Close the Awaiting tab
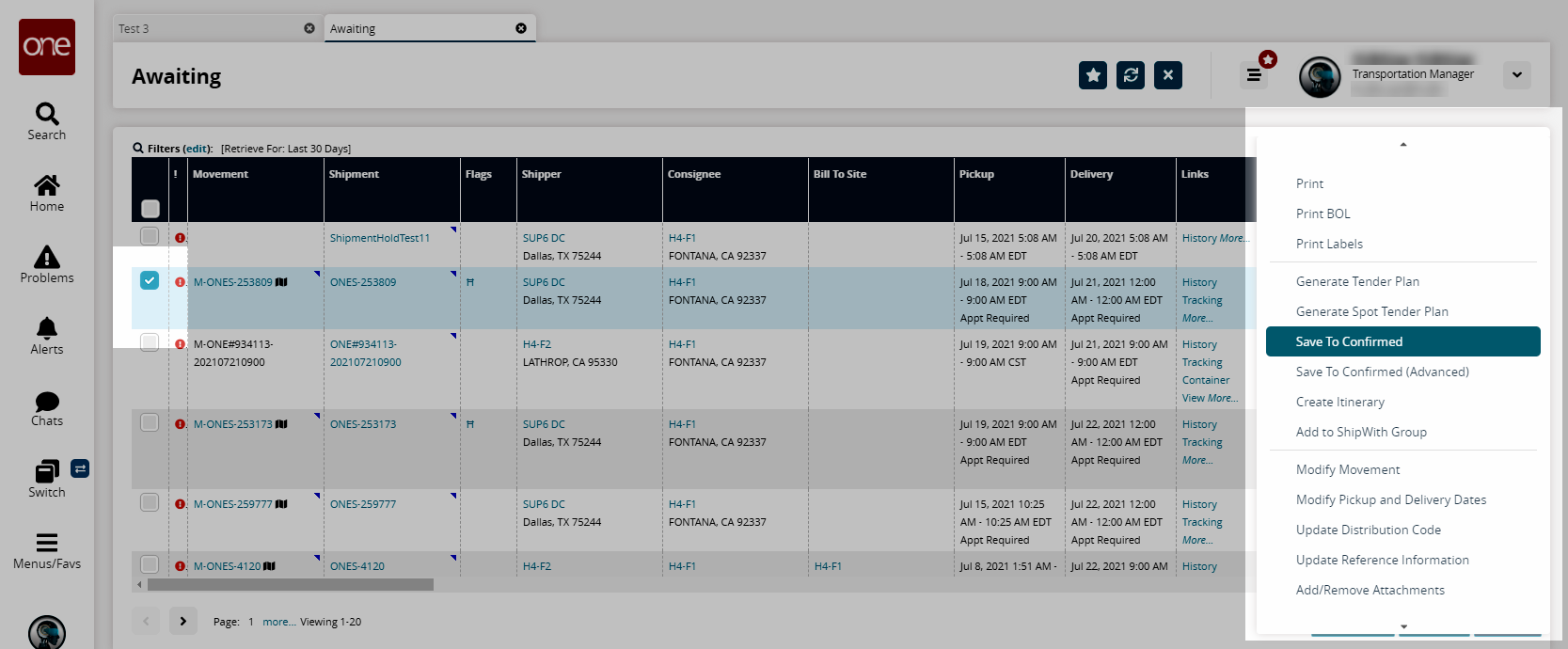The height and width of the screenshot is (649, 1568). (521, 28)
